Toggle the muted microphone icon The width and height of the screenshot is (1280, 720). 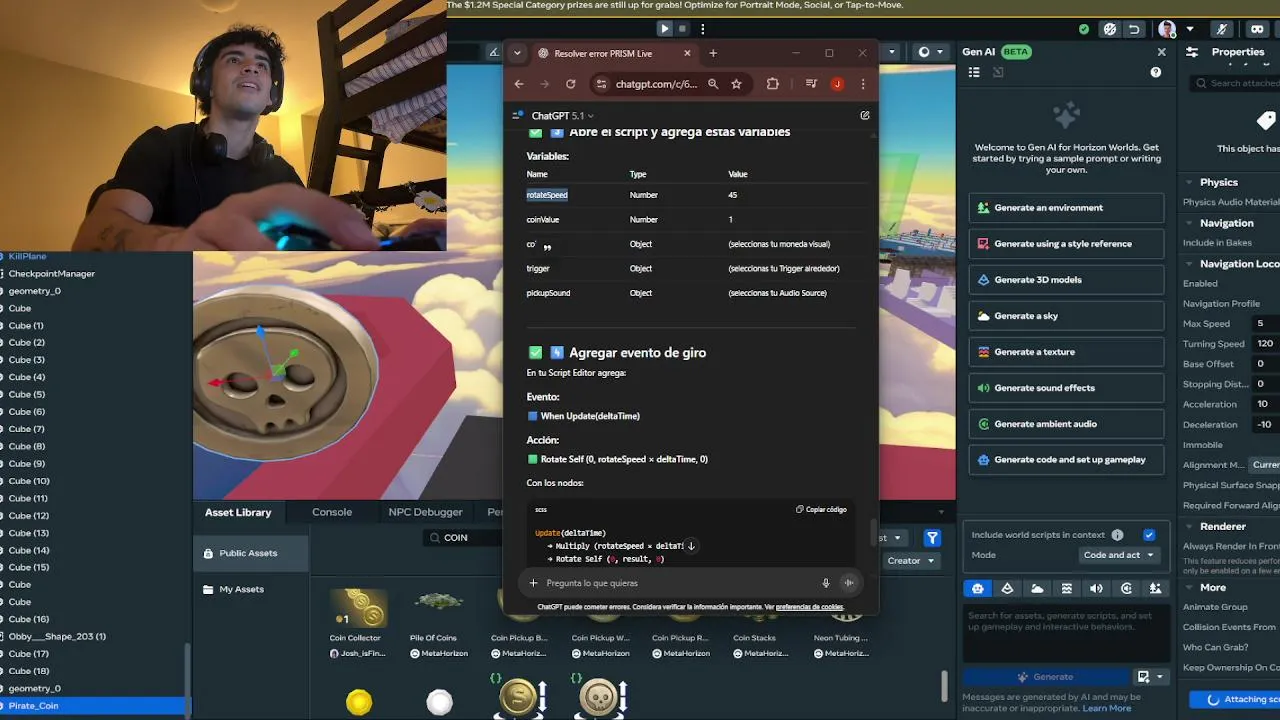[1221, 29]
